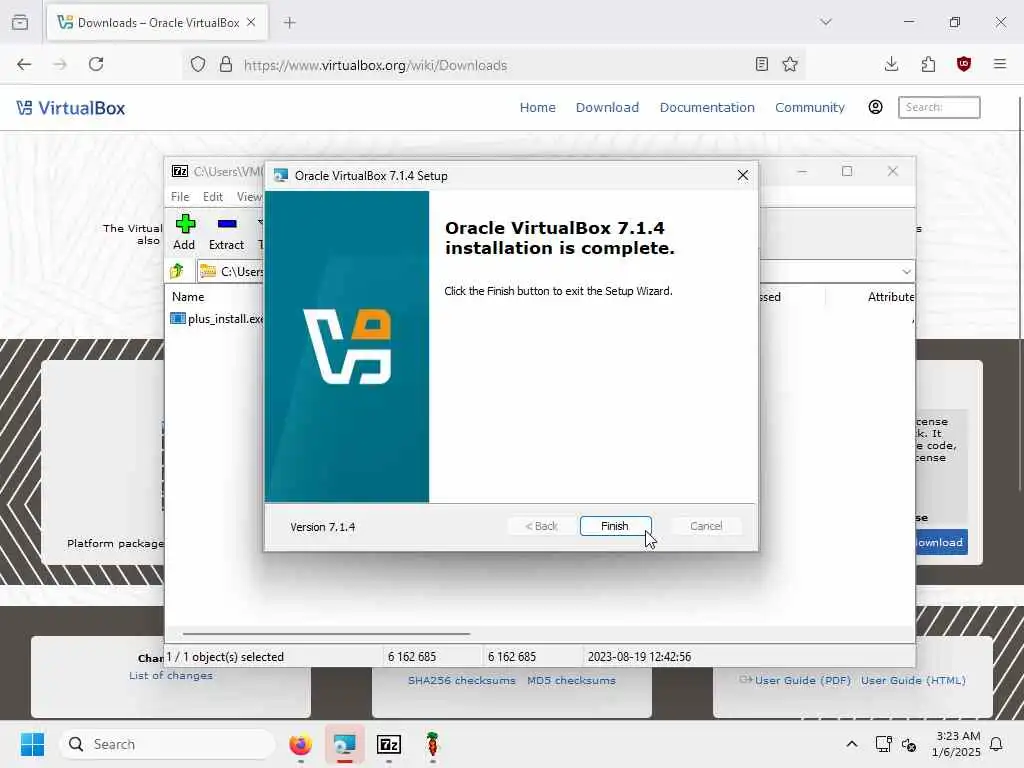Click the uBlock Origin extension icon
The height and width of the screenshot is (768, 1024).
point(964,64)
